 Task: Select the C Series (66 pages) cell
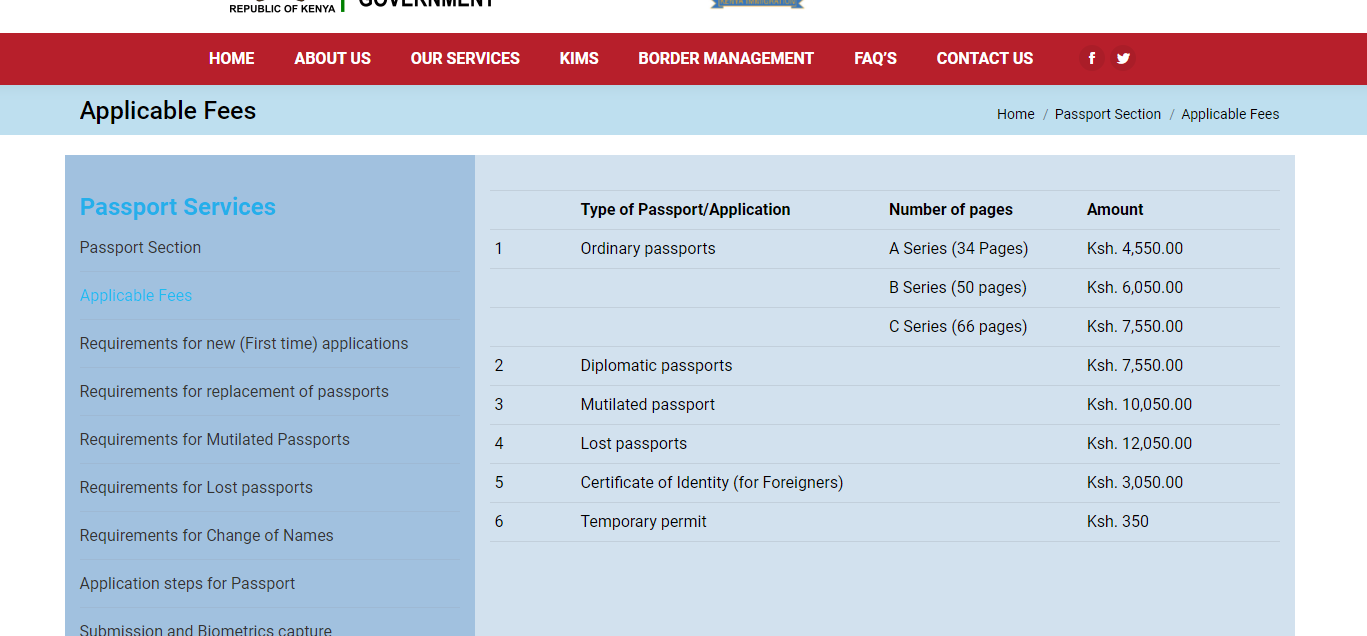point(958,326)
